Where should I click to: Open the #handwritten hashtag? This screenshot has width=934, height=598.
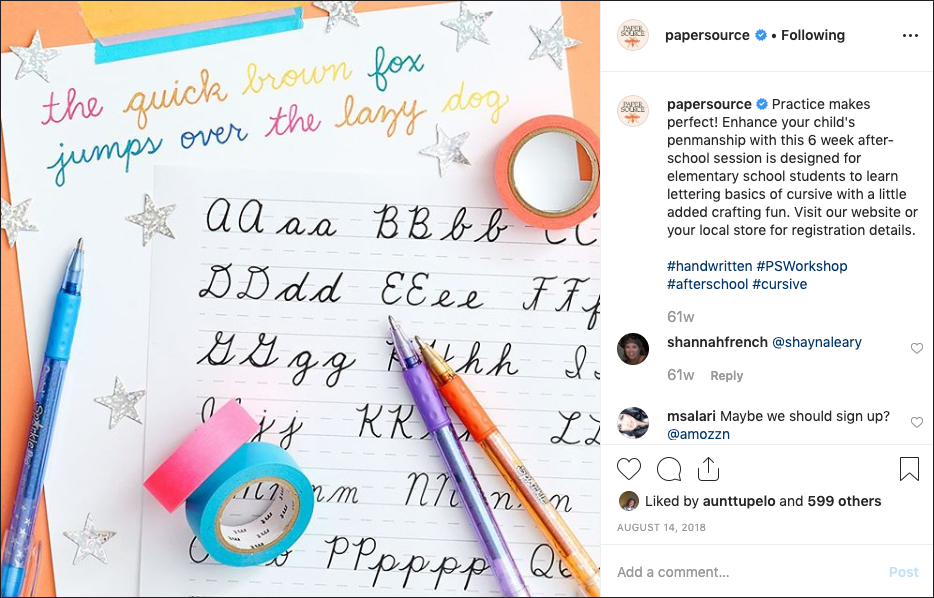point(709,266)
